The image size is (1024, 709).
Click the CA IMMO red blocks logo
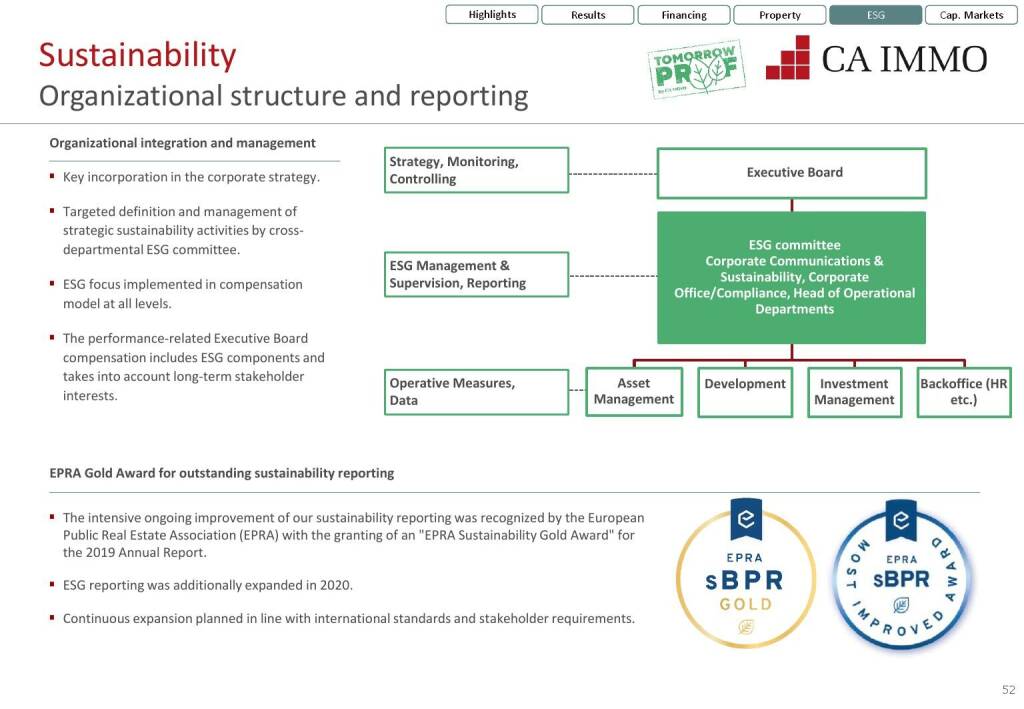[x=788, y=58]
